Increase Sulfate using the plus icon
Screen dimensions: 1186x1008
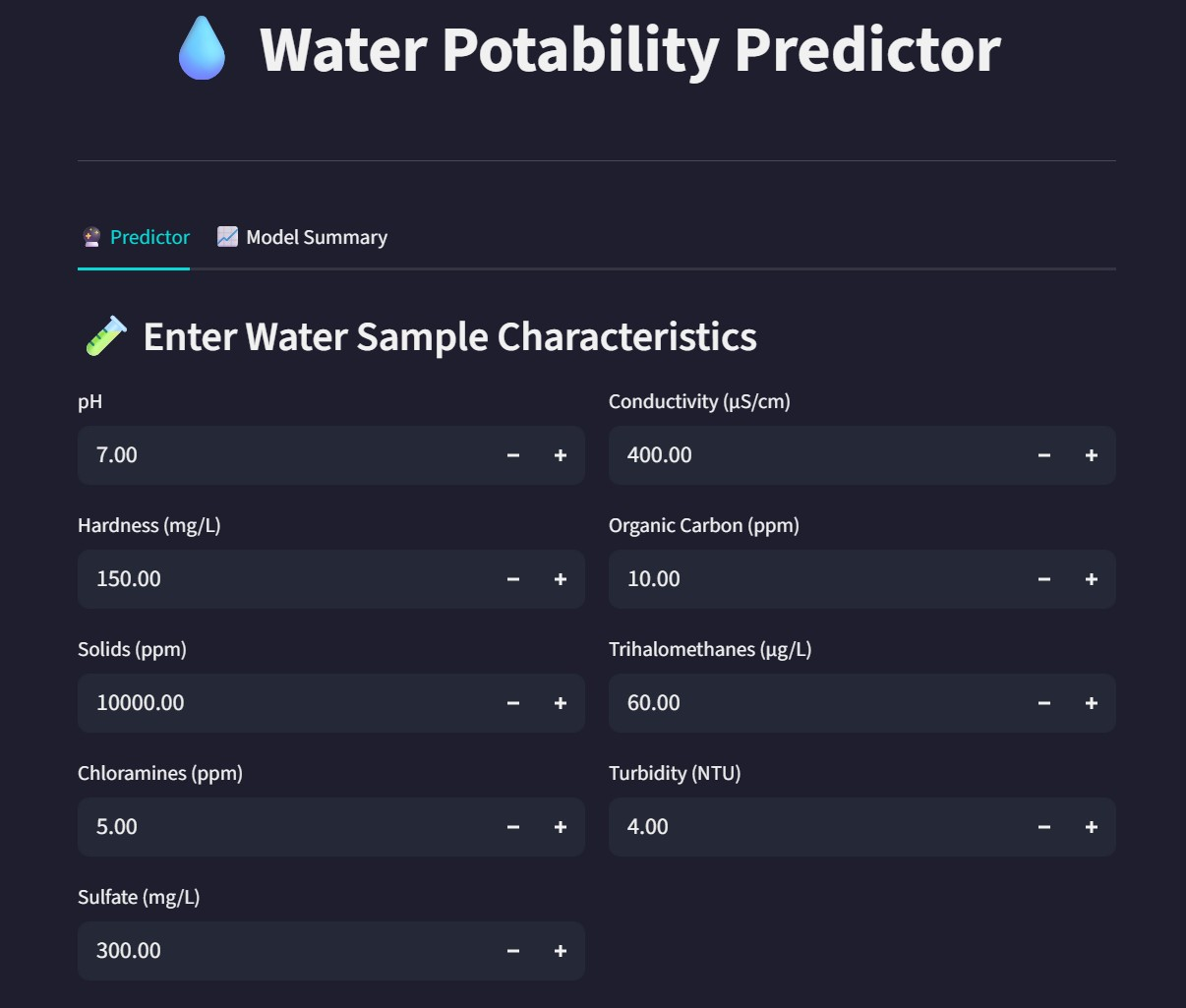561,951
